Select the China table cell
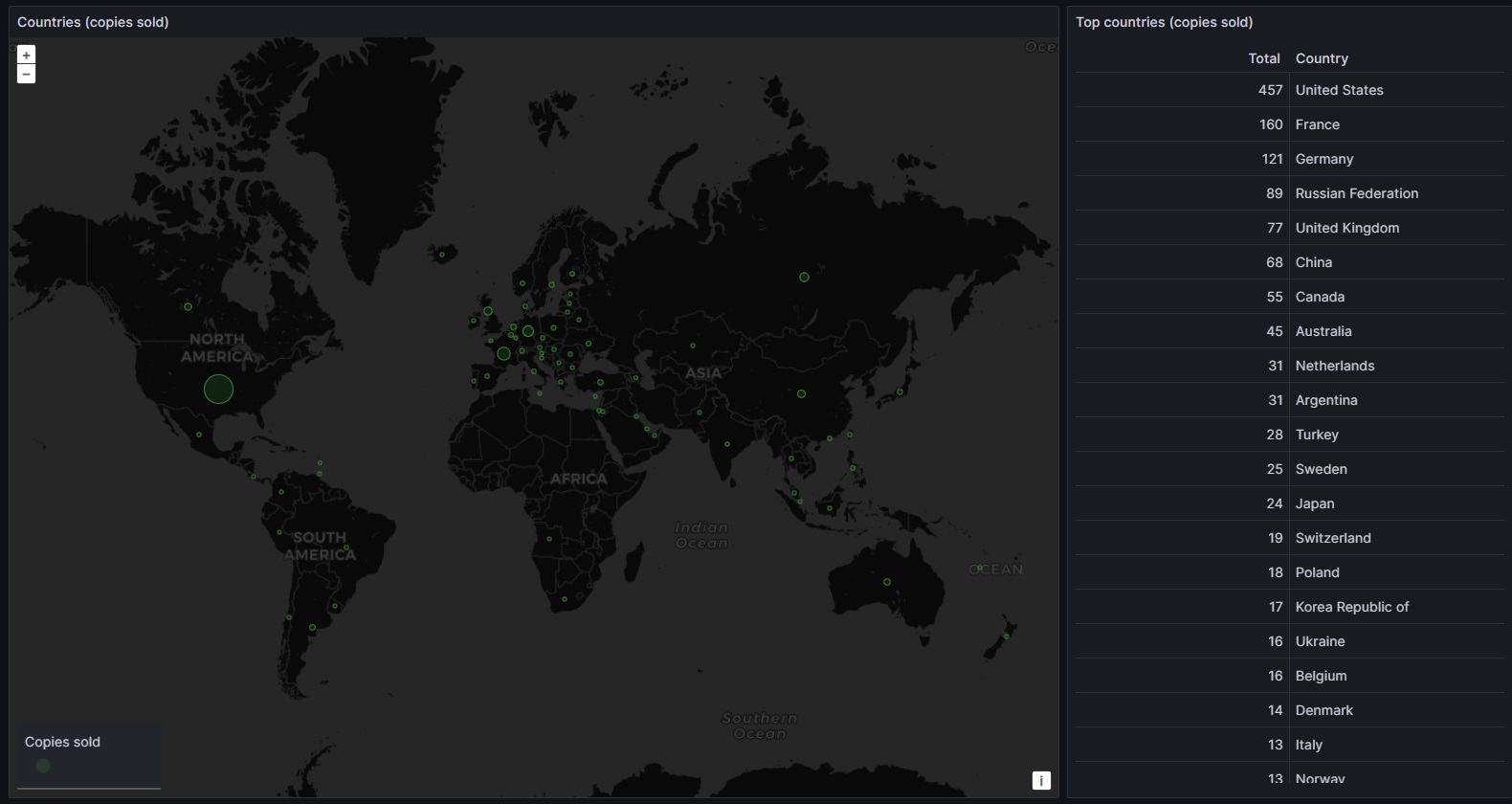Image resolution: width=1512 pixels, height=804 pixels. 1396,262
